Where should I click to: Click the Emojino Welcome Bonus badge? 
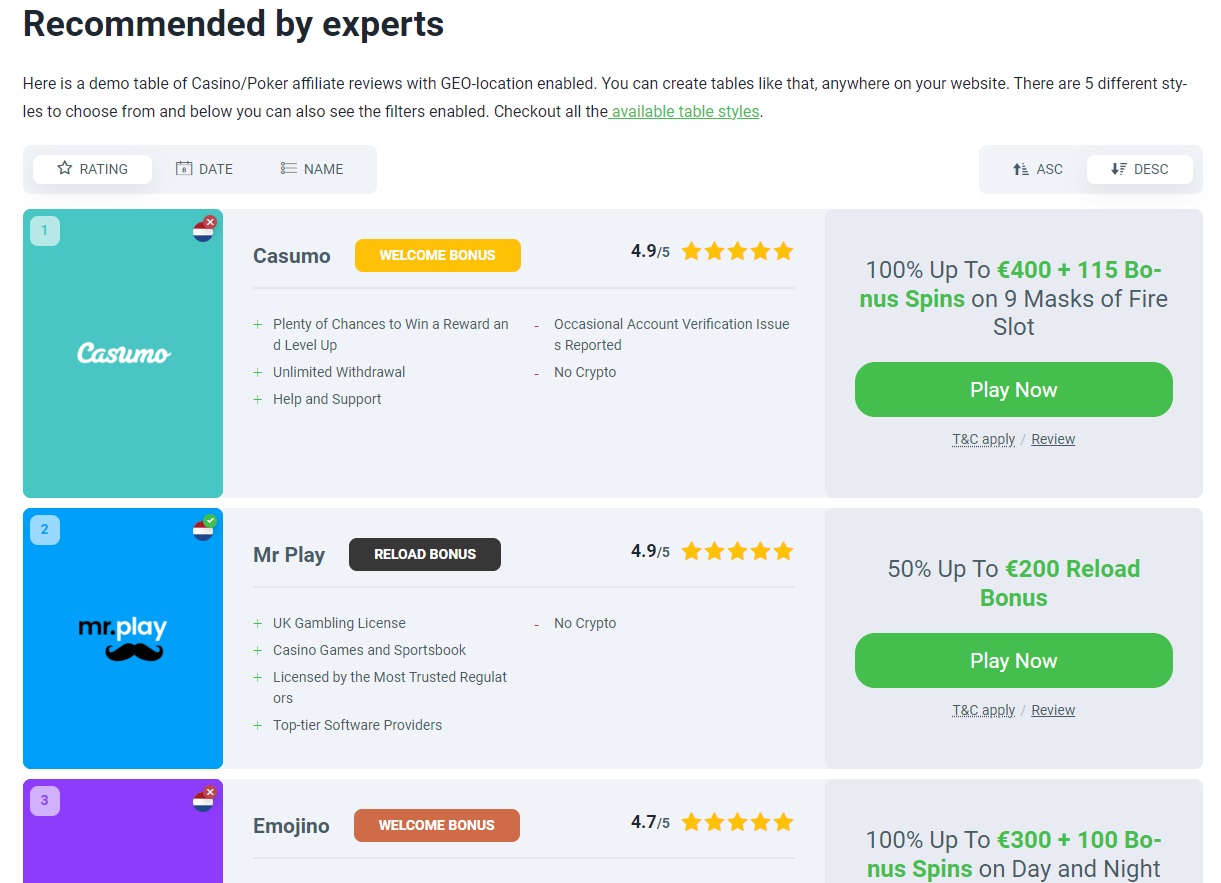[x=437, y=825]
